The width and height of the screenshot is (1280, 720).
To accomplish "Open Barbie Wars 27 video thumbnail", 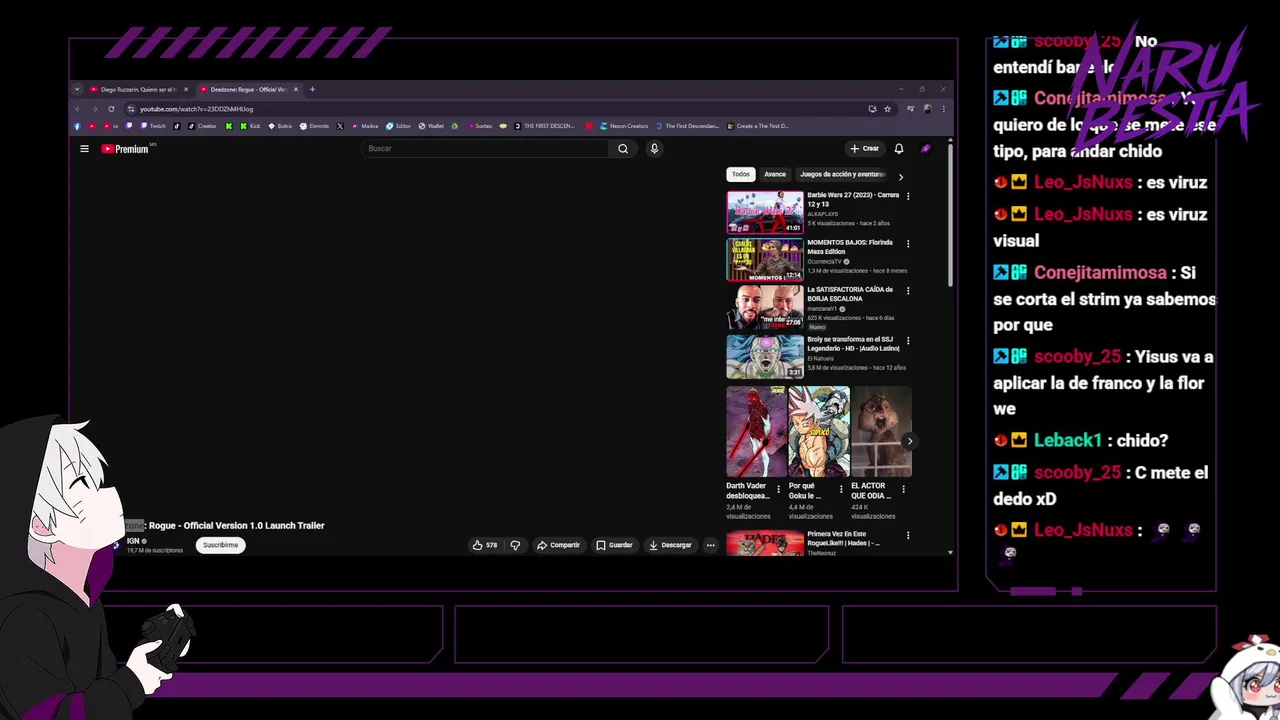I will [765, 212].
